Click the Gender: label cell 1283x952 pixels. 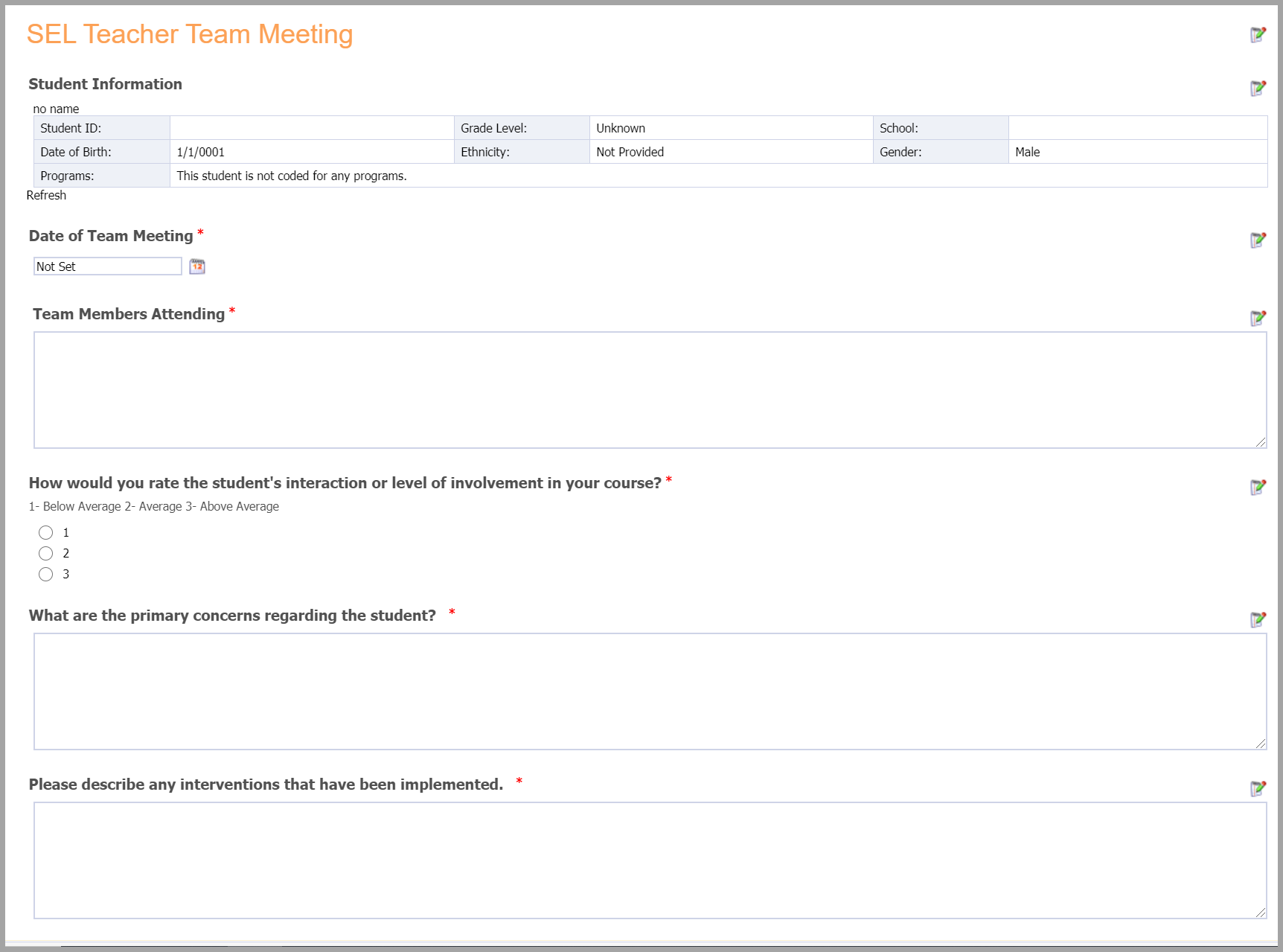tap(941, 152)
